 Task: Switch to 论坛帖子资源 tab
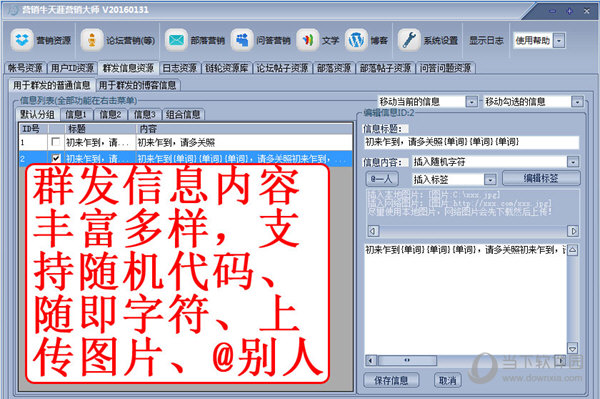point(282,68)
